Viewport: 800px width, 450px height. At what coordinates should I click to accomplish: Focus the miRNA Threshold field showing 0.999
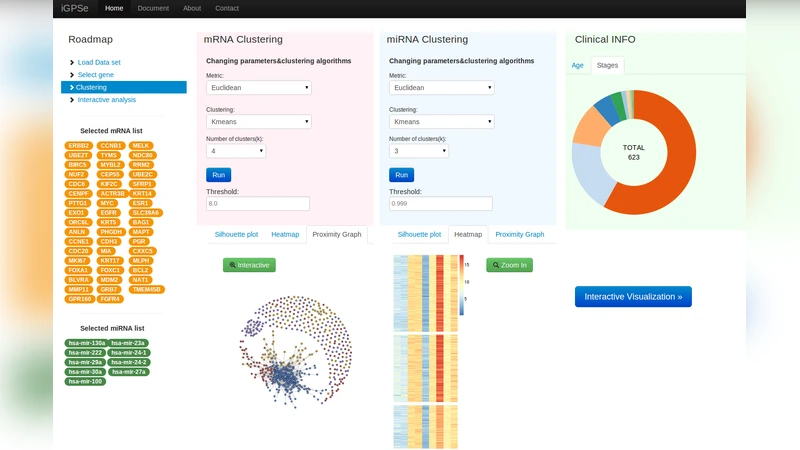pos(441,204)
